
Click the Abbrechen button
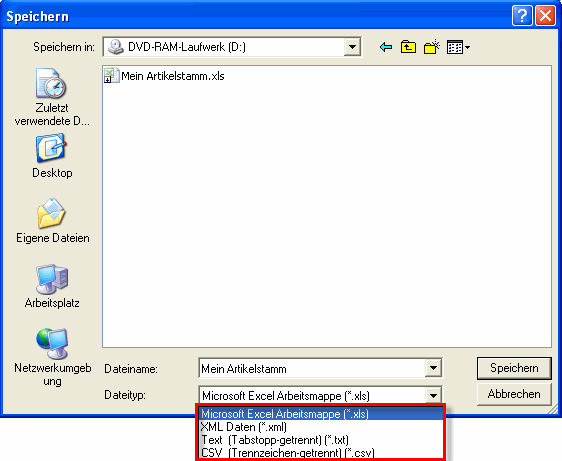pos(514,394)
